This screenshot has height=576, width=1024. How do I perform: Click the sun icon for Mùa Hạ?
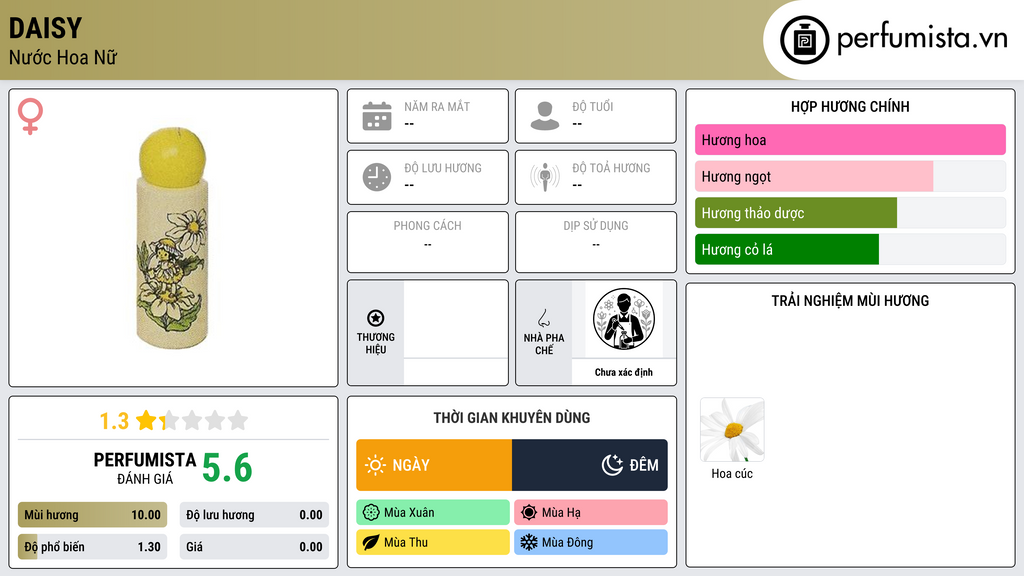coord(529,513)
